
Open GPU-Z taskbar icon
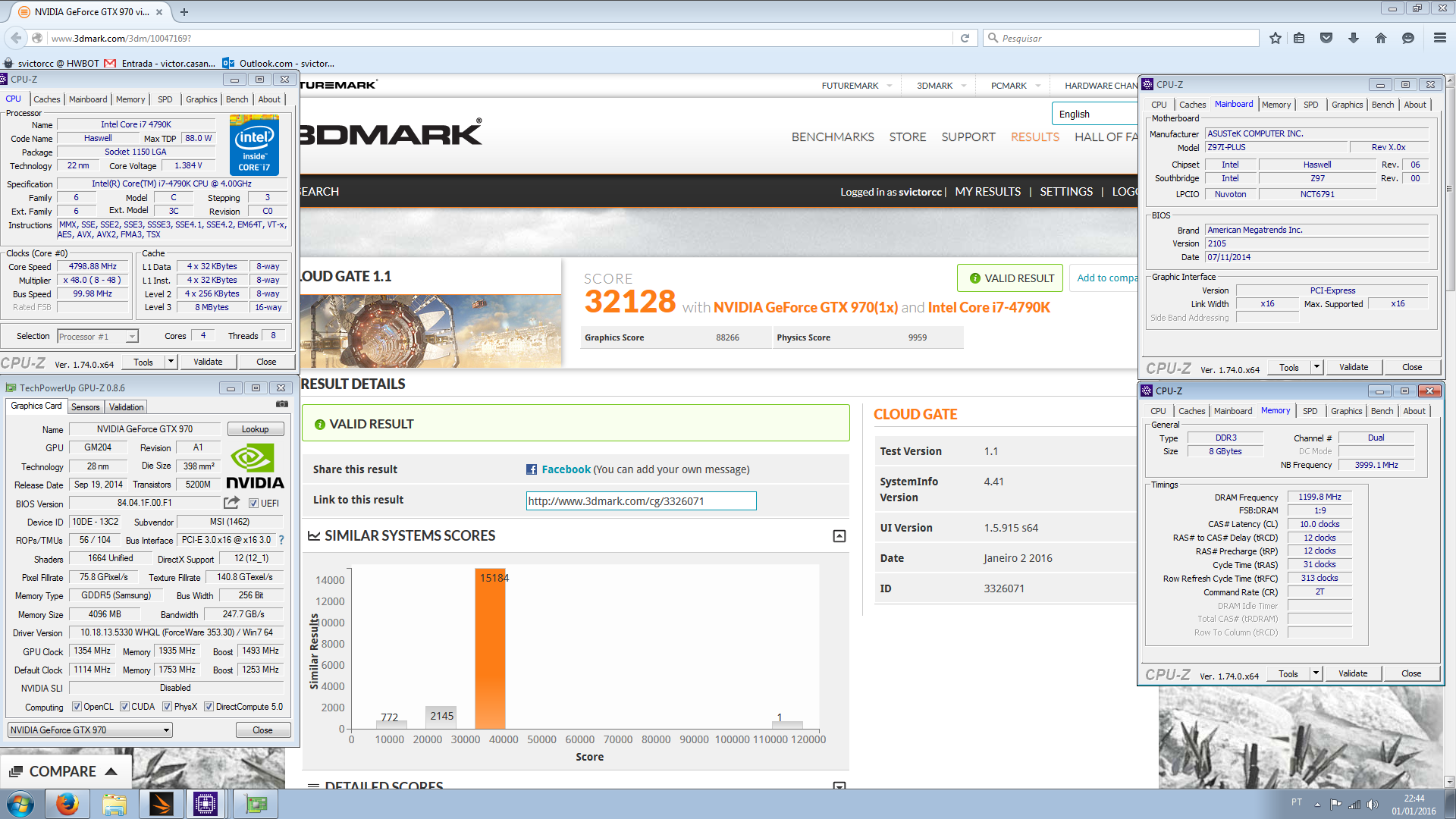coord(256,804)
